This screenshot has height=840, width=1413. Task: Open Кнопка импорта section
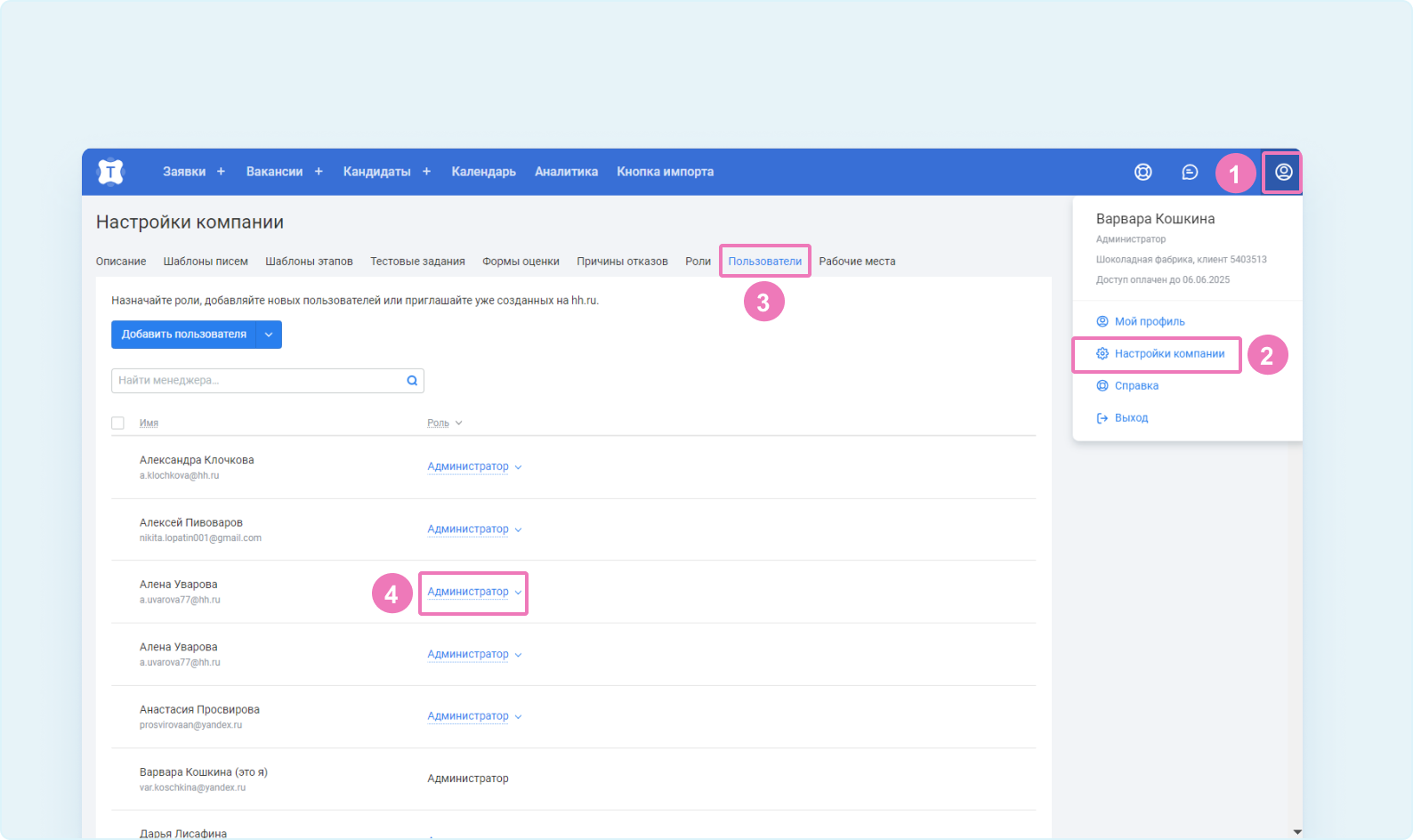click(665, 172)
